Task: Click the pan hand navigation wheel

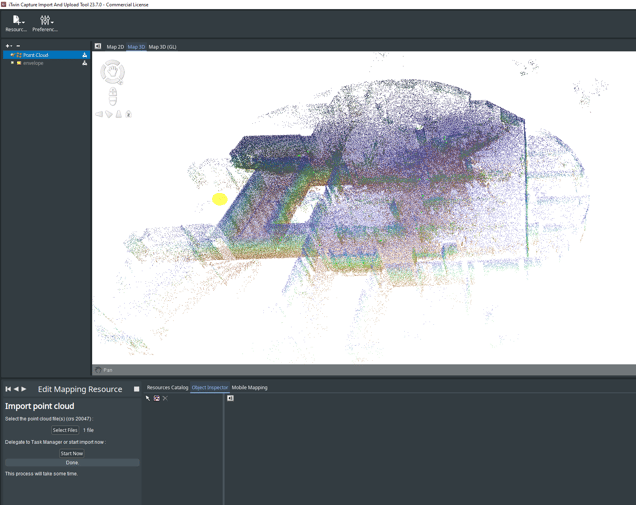Action: (113, 71)
